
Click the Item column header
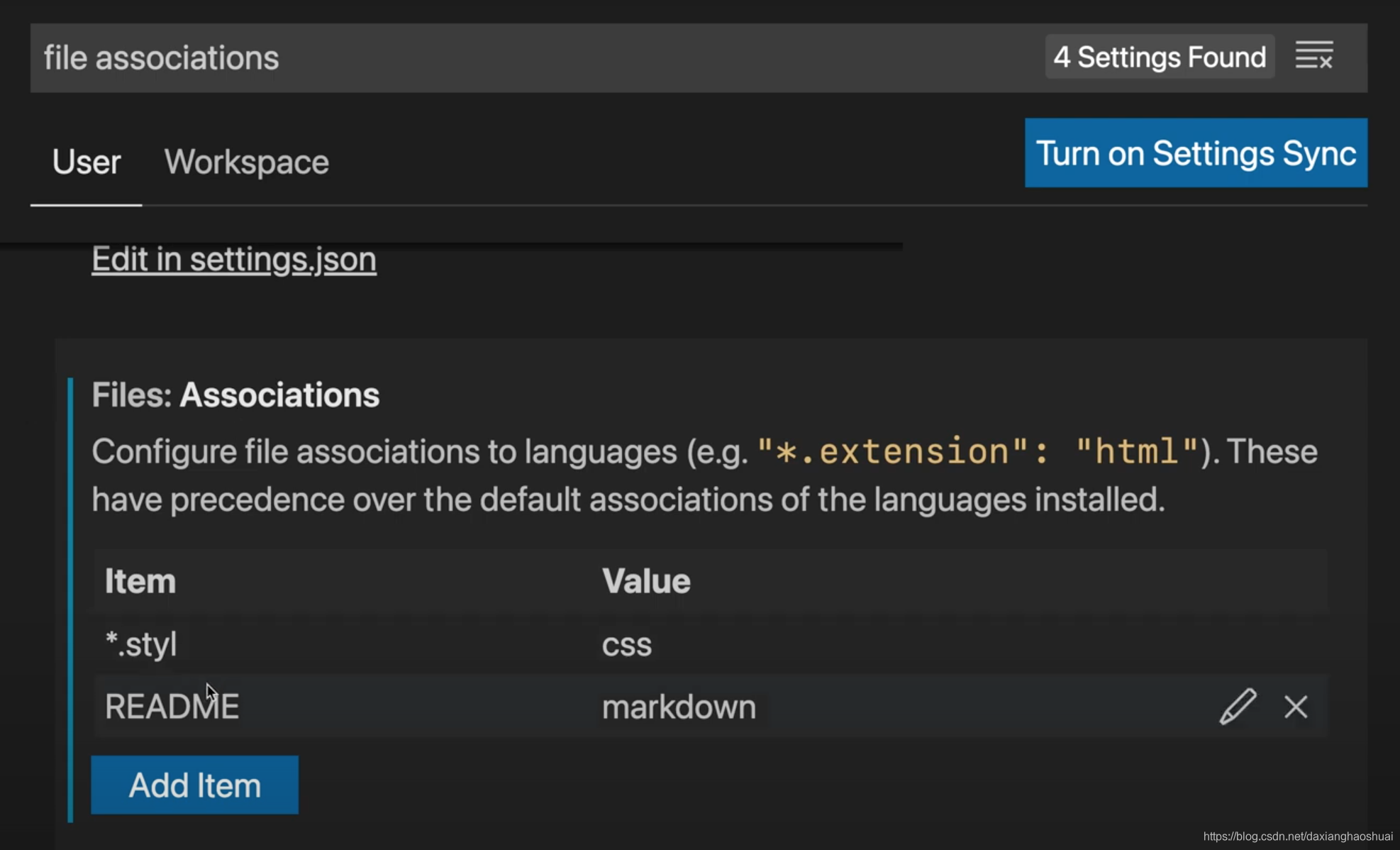140,581
